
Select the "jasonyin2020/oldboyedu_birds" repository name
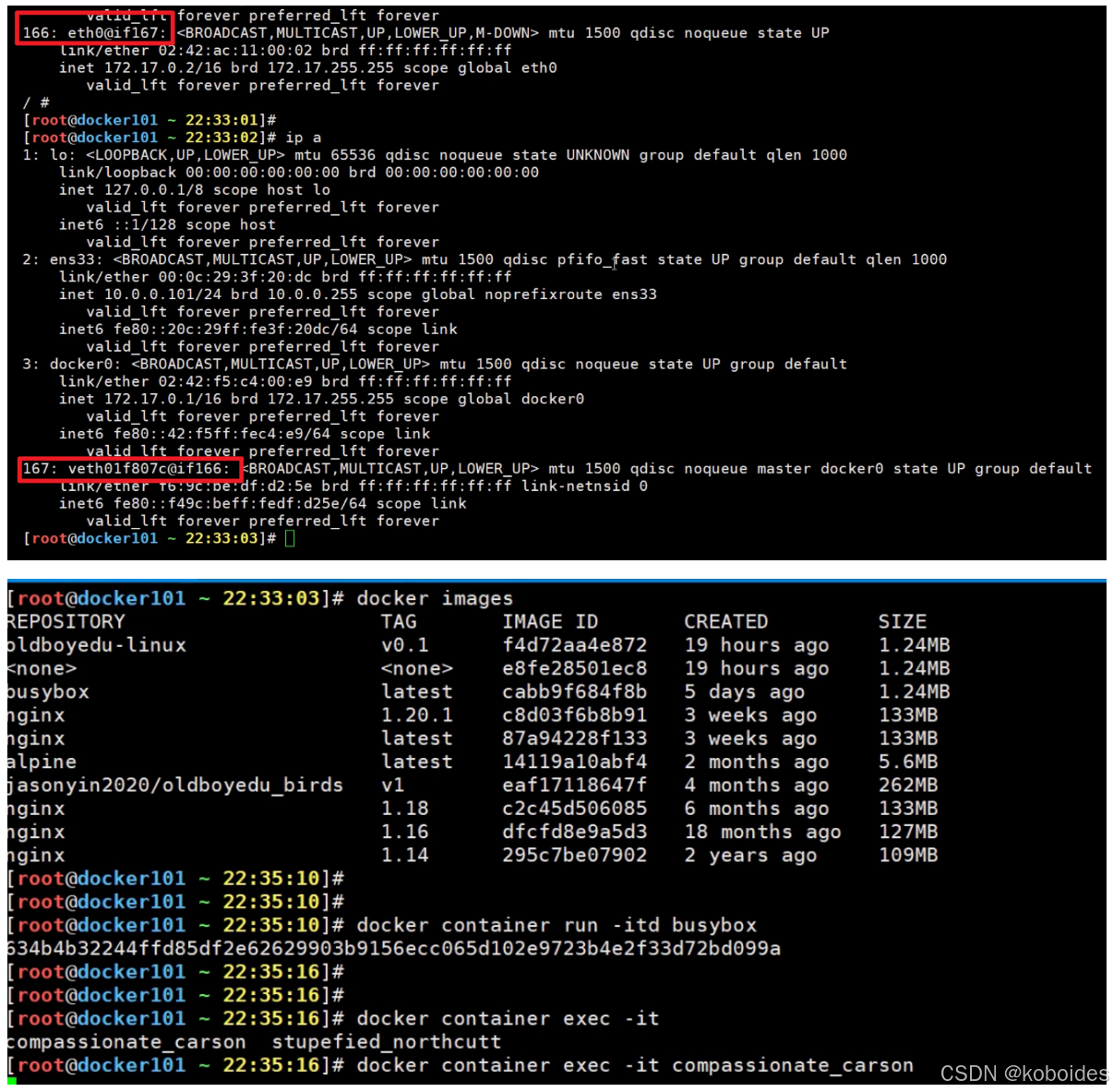174,786
